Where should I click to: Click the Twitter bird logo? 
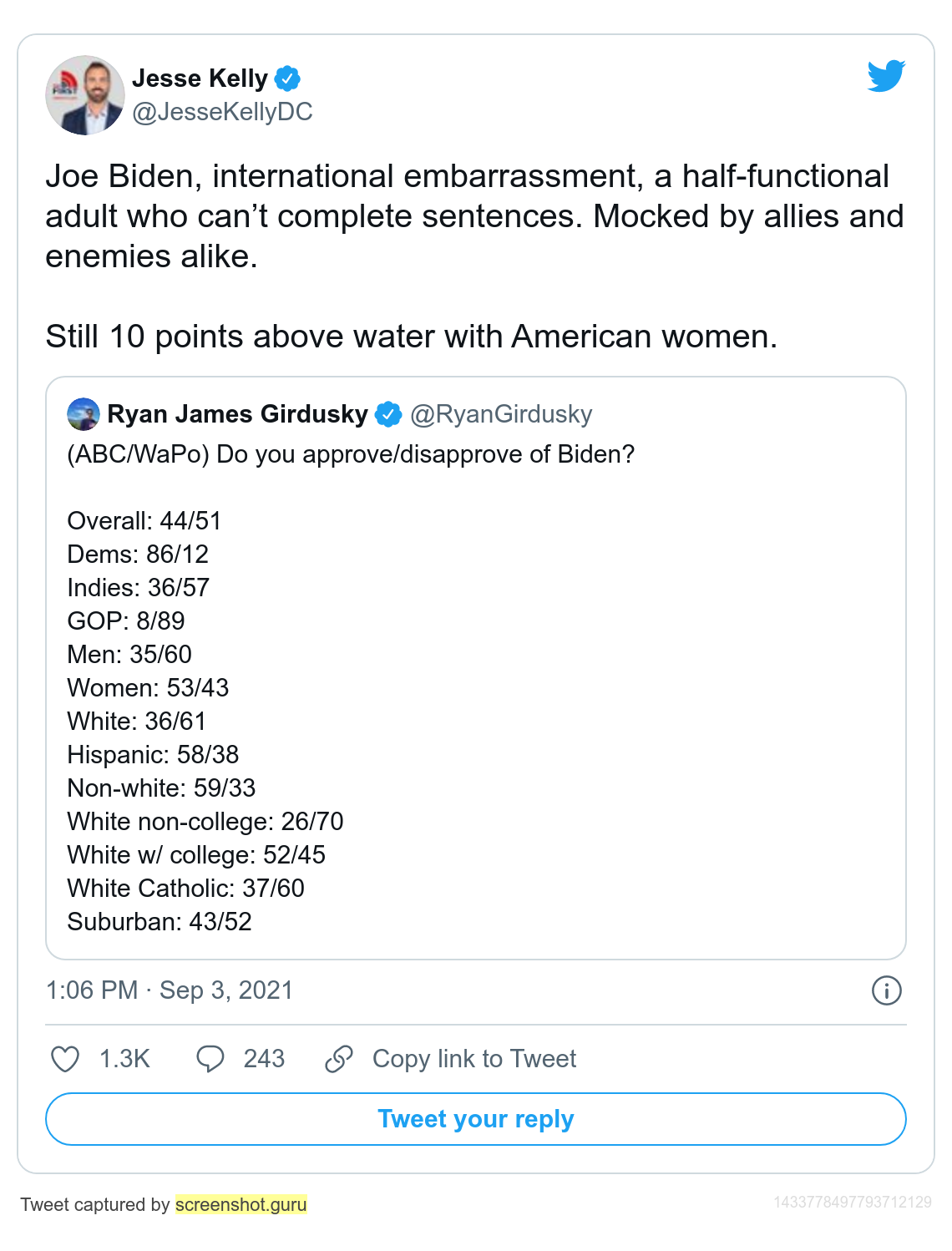(x=886, y=76)
